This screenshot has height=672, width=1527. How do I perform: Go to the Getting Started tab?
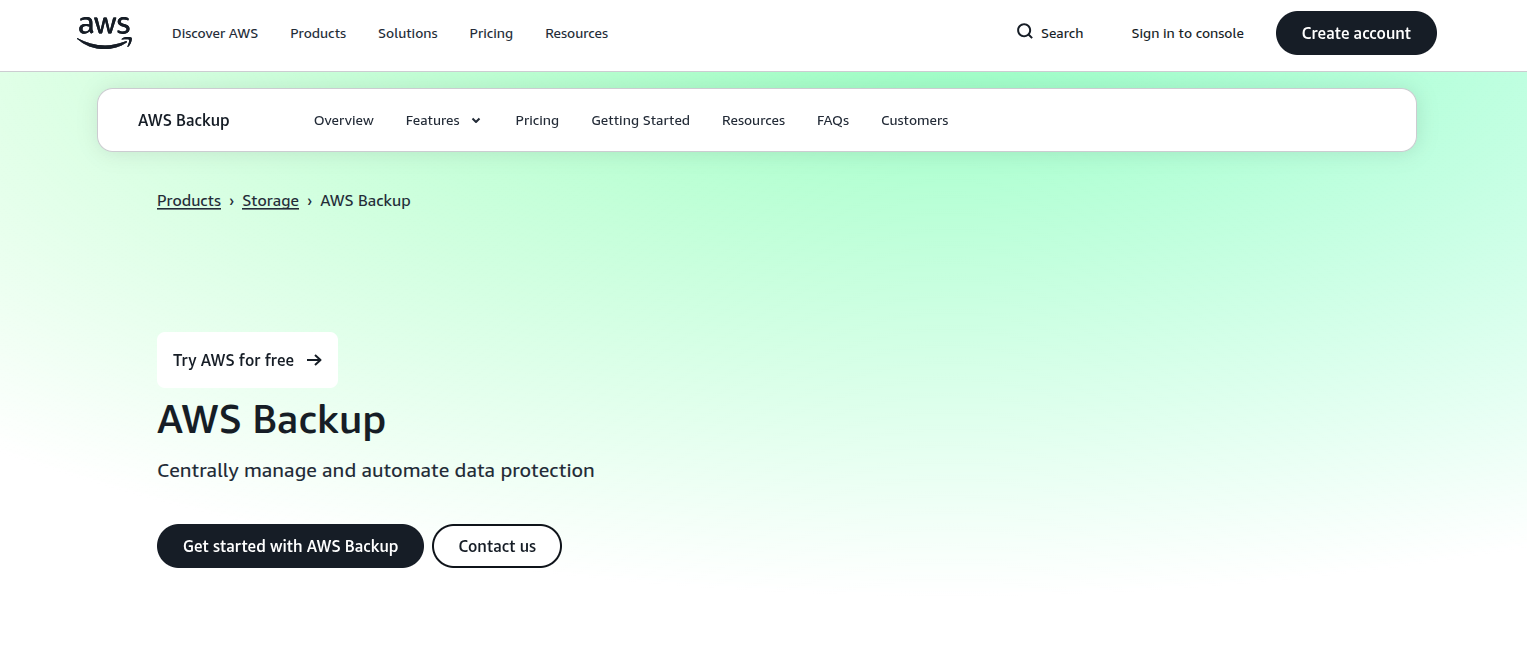(640, 120)
